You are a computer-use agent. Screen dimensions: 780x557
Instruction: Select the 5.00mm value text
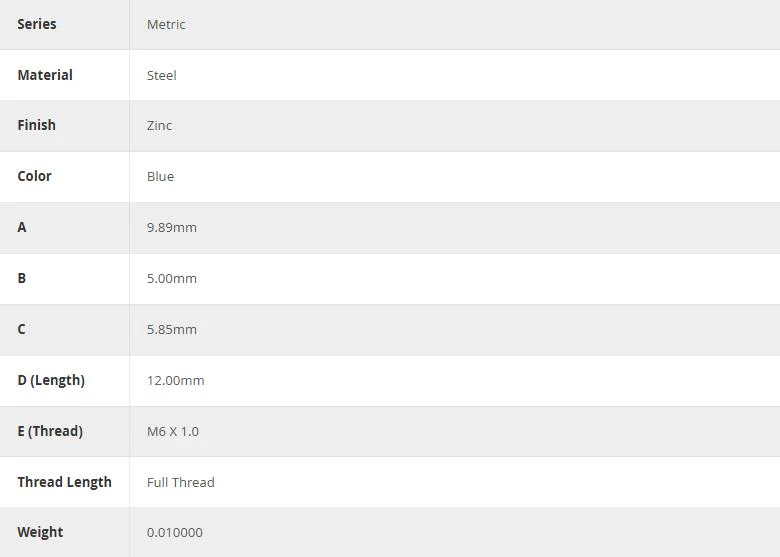click(x=172, y=278)
